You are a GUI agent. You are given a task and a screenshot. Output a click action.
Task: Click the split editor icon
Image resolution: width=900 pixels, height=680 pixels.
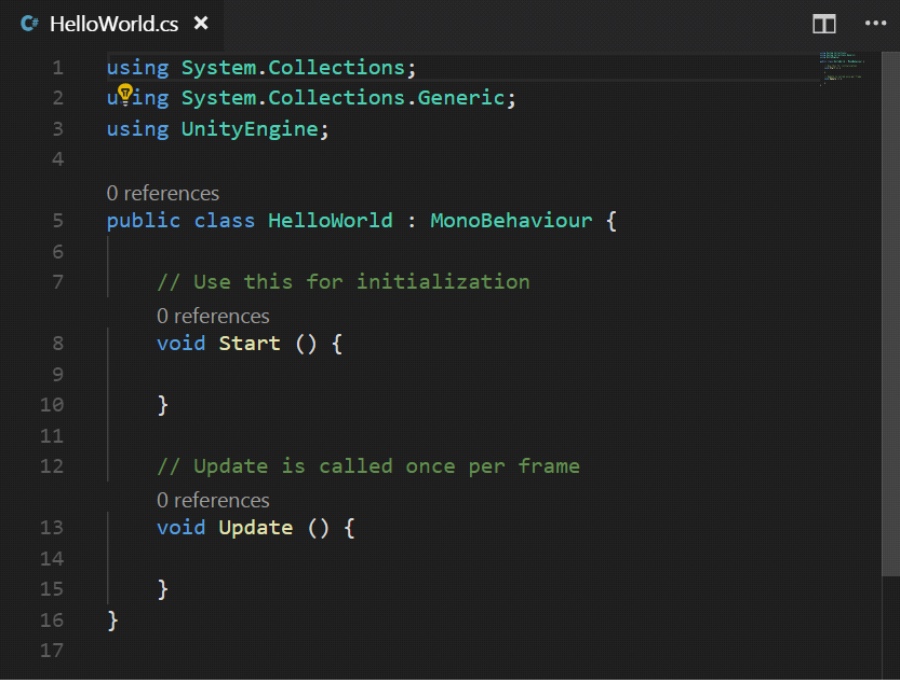[824, 24]
